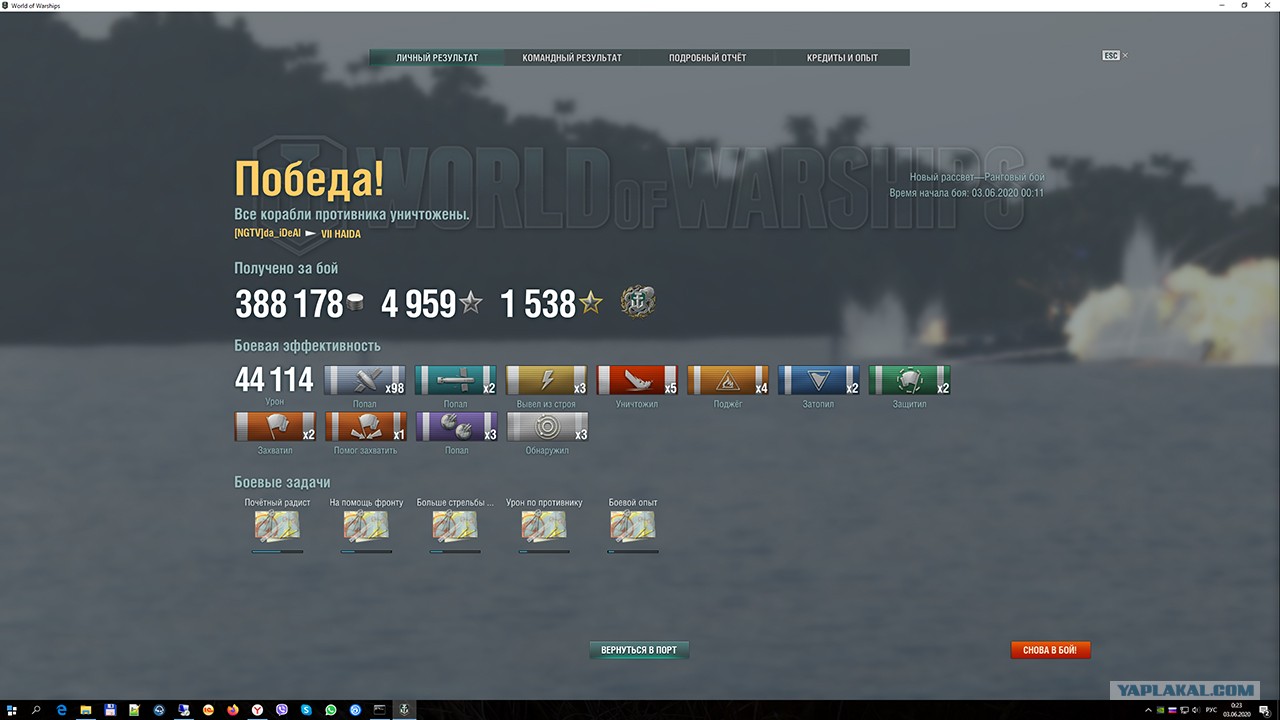
Task: Click the Боевые задачи section heading
Action: pos(282,483)
